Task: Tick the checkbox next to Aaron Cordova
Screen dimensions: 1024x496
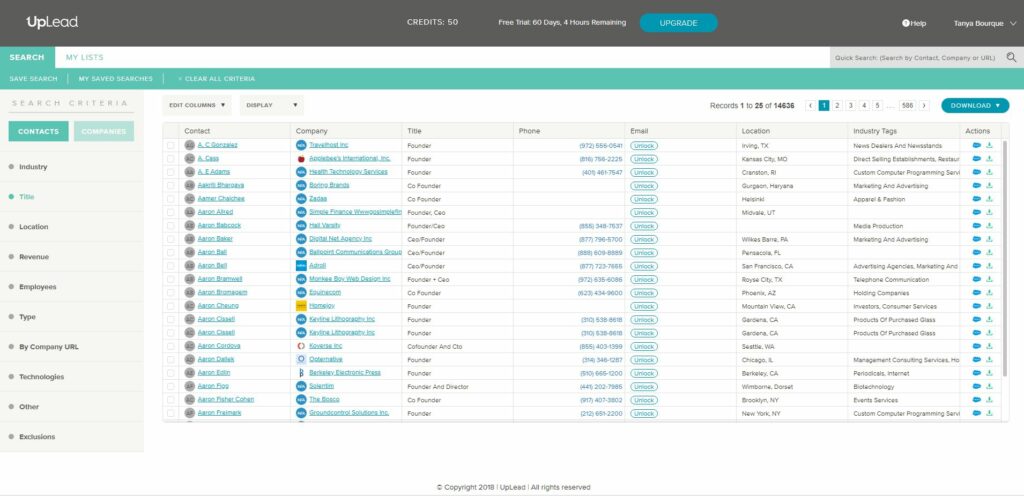Action: [x=170, y=345]
